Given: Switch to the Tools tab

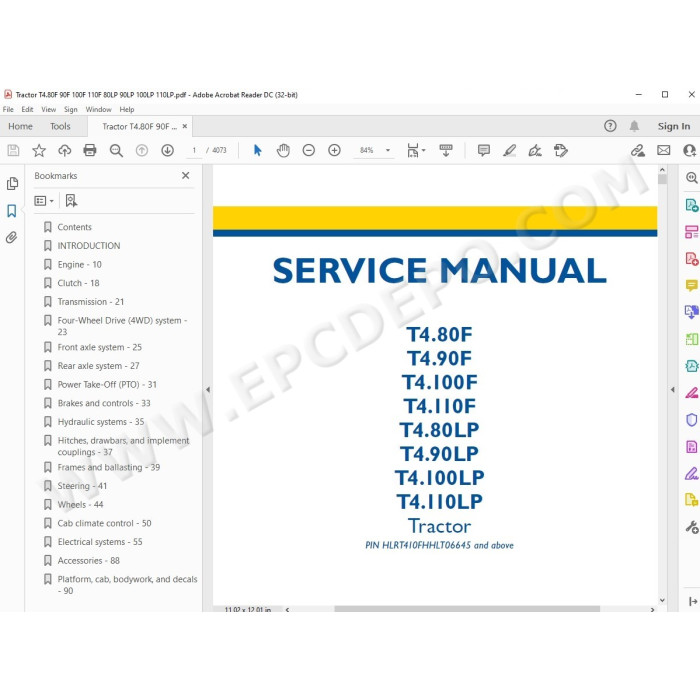Looking at the screenshot, I should pyautogui.click(x=60, y=126).
